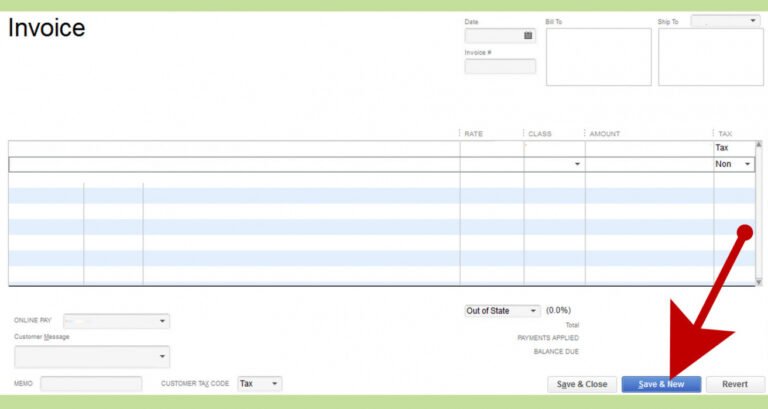Click the Invoice # input field
768x409 pixels.
[500, 67]
